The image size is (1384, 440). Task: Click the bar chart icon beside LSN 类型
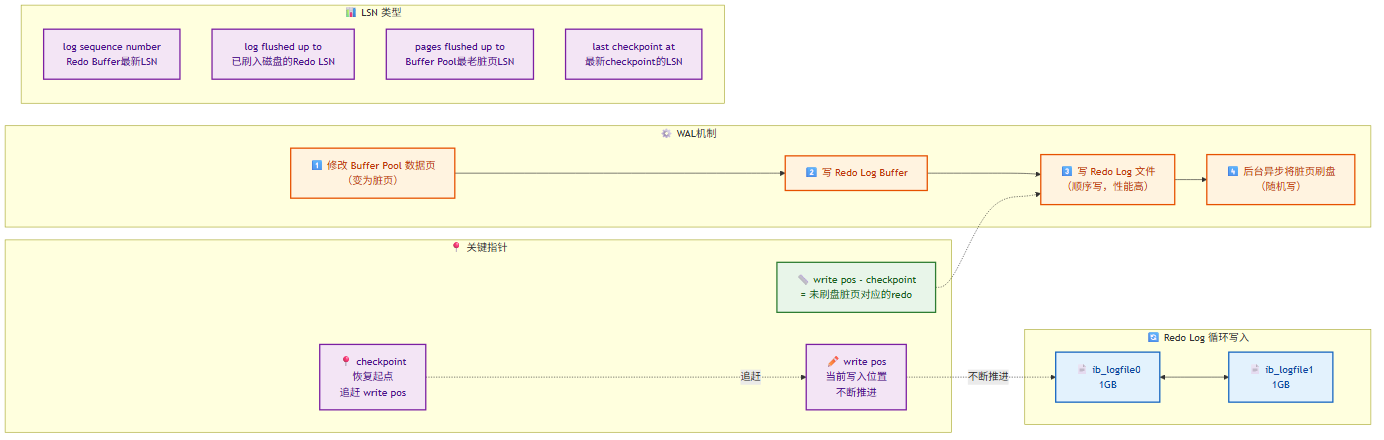tap(350, 12)
